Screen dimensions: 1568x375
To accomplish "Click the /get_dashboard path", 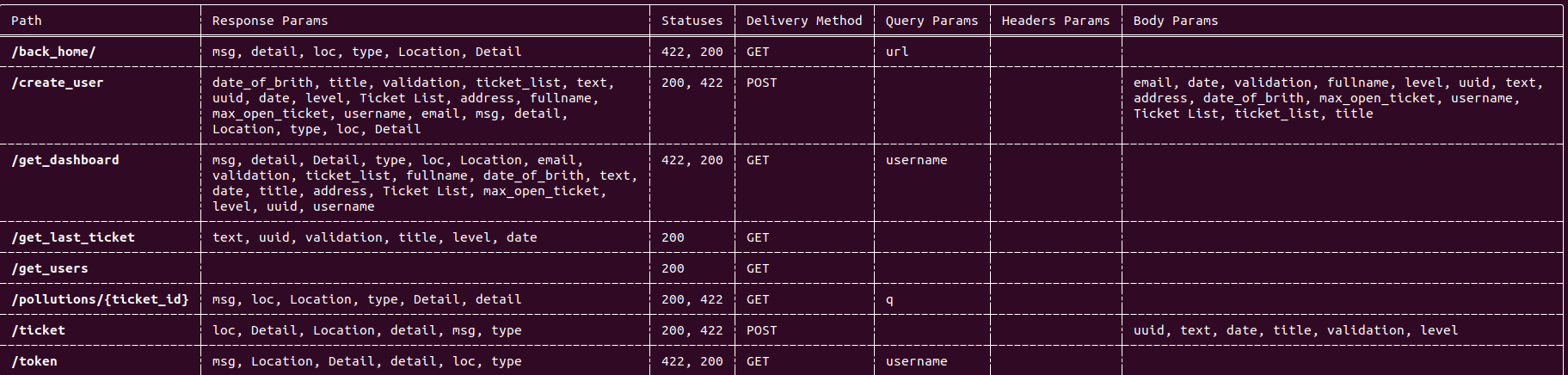I will (x=65, y=160).
